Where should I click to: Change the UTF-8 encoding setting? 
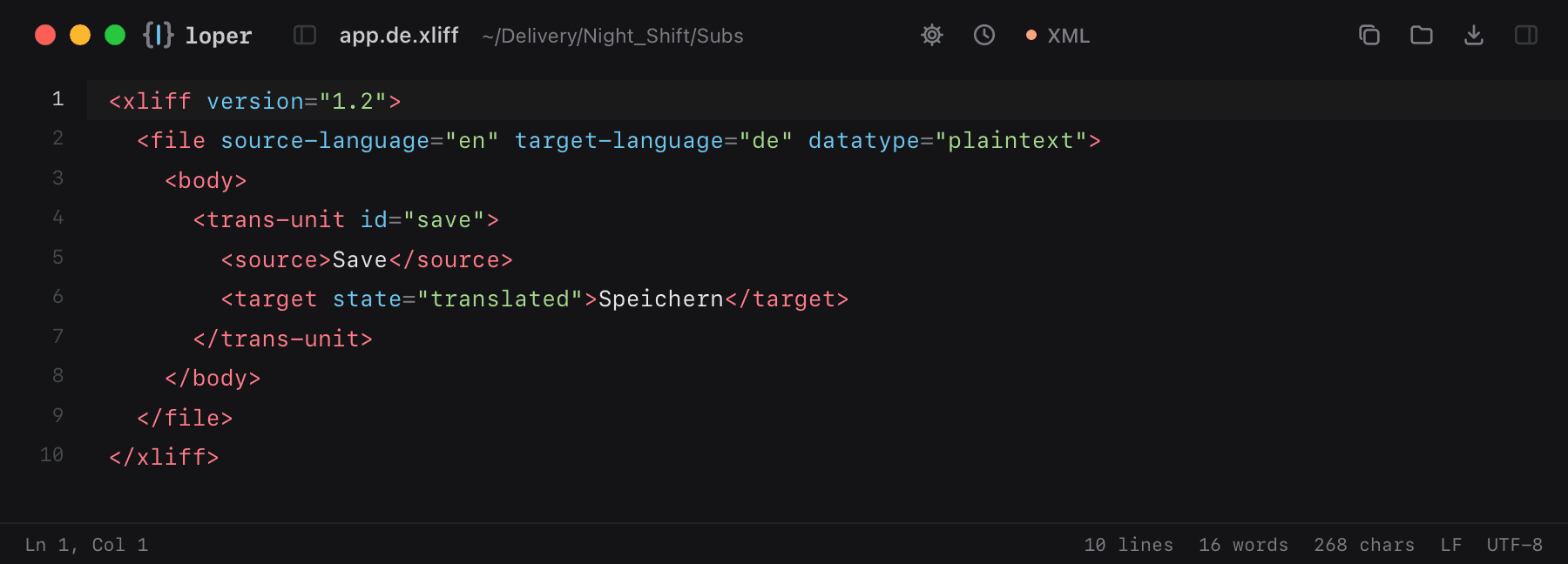pyautogui.click(x=1515, y=545)
